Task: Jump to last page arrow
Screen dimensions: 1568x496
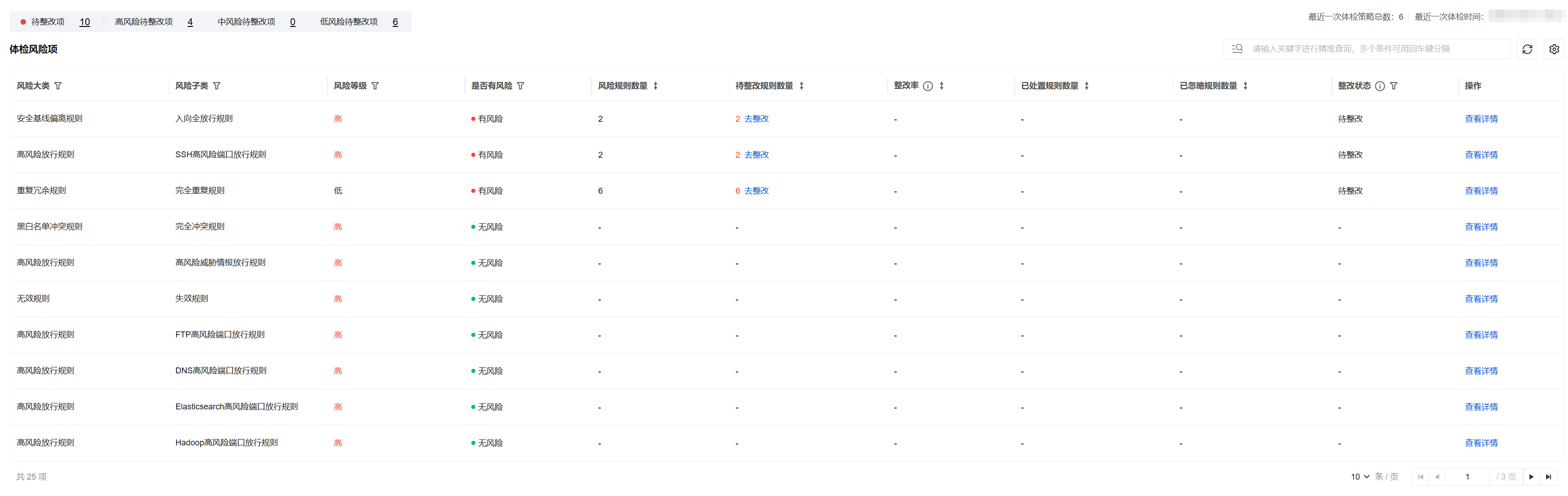Action: [x=1548, y=476]
